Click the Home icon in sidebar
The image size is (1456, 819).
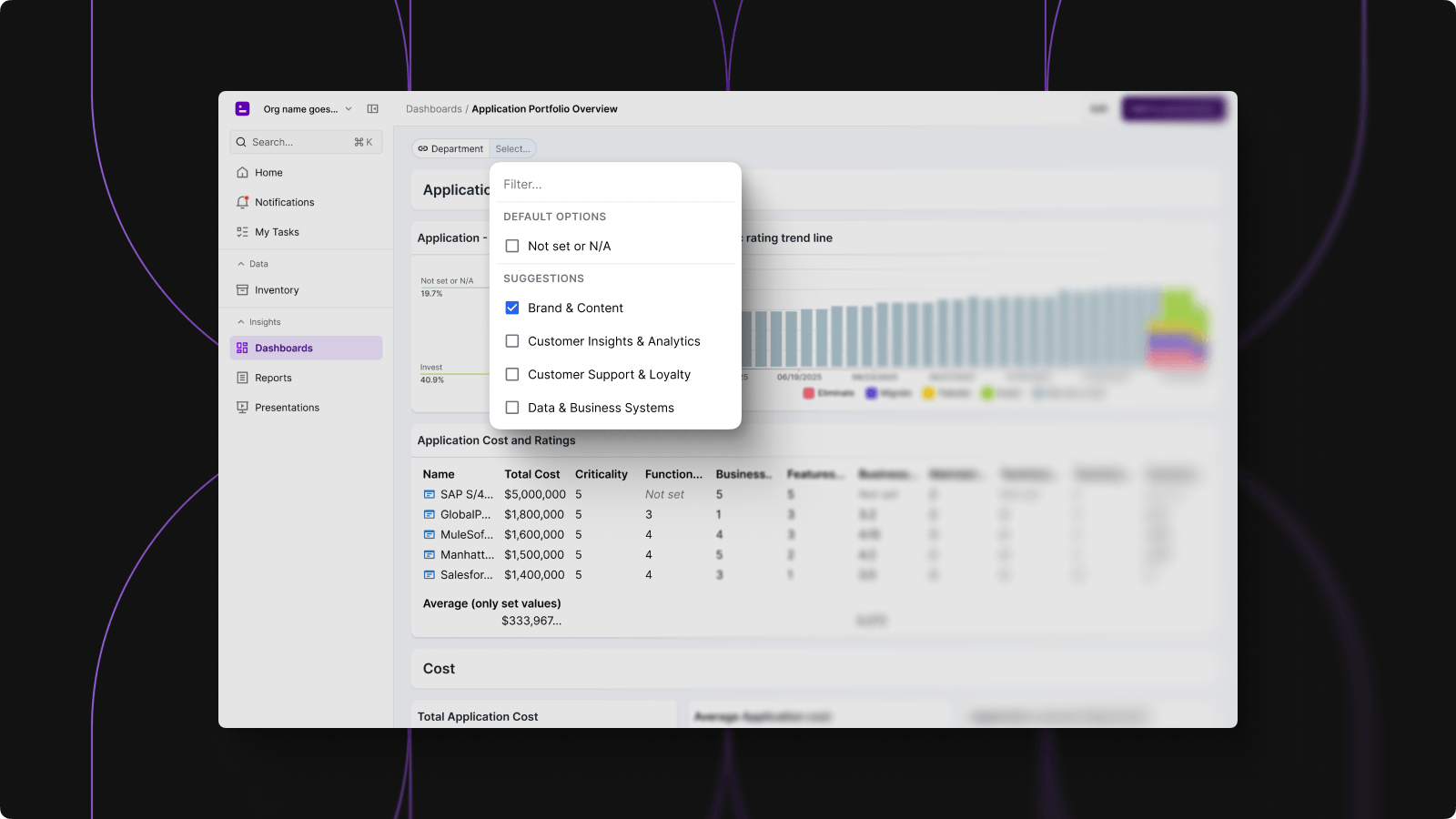pos(242,173)
